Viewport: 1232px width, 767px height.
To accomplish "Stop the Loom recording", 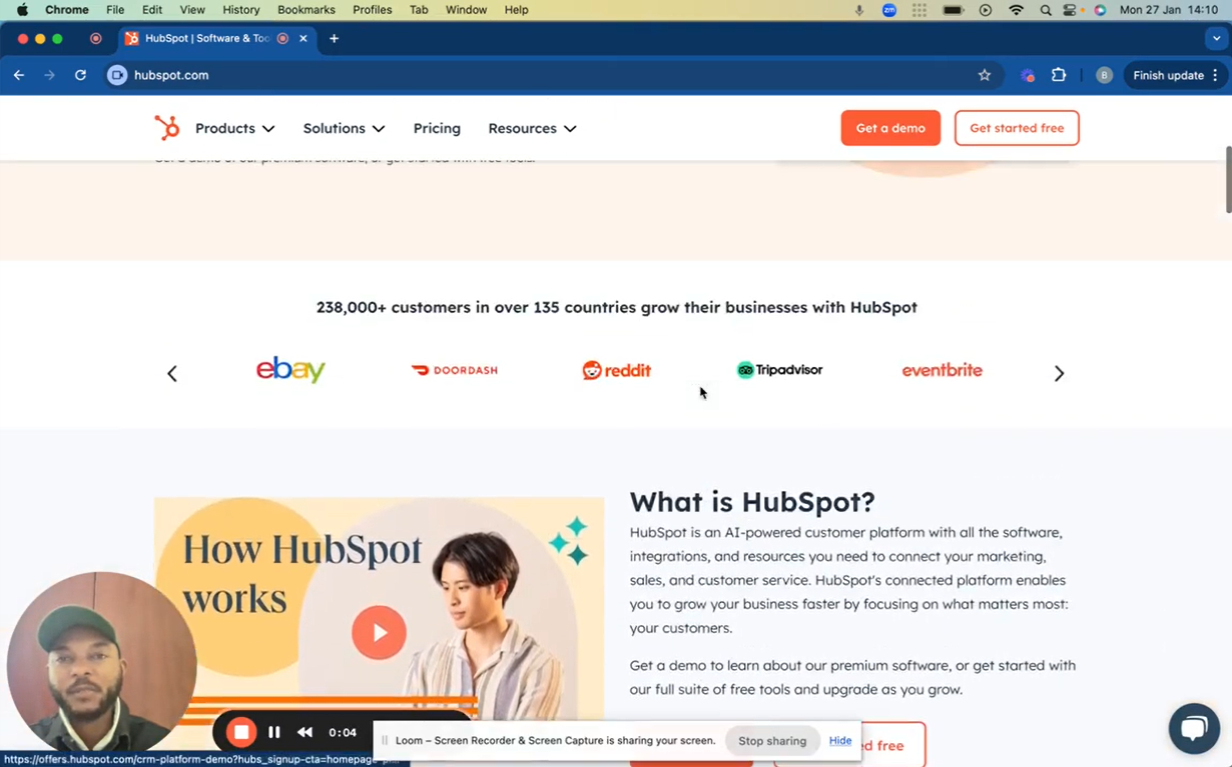I will [x=241, y=732].
